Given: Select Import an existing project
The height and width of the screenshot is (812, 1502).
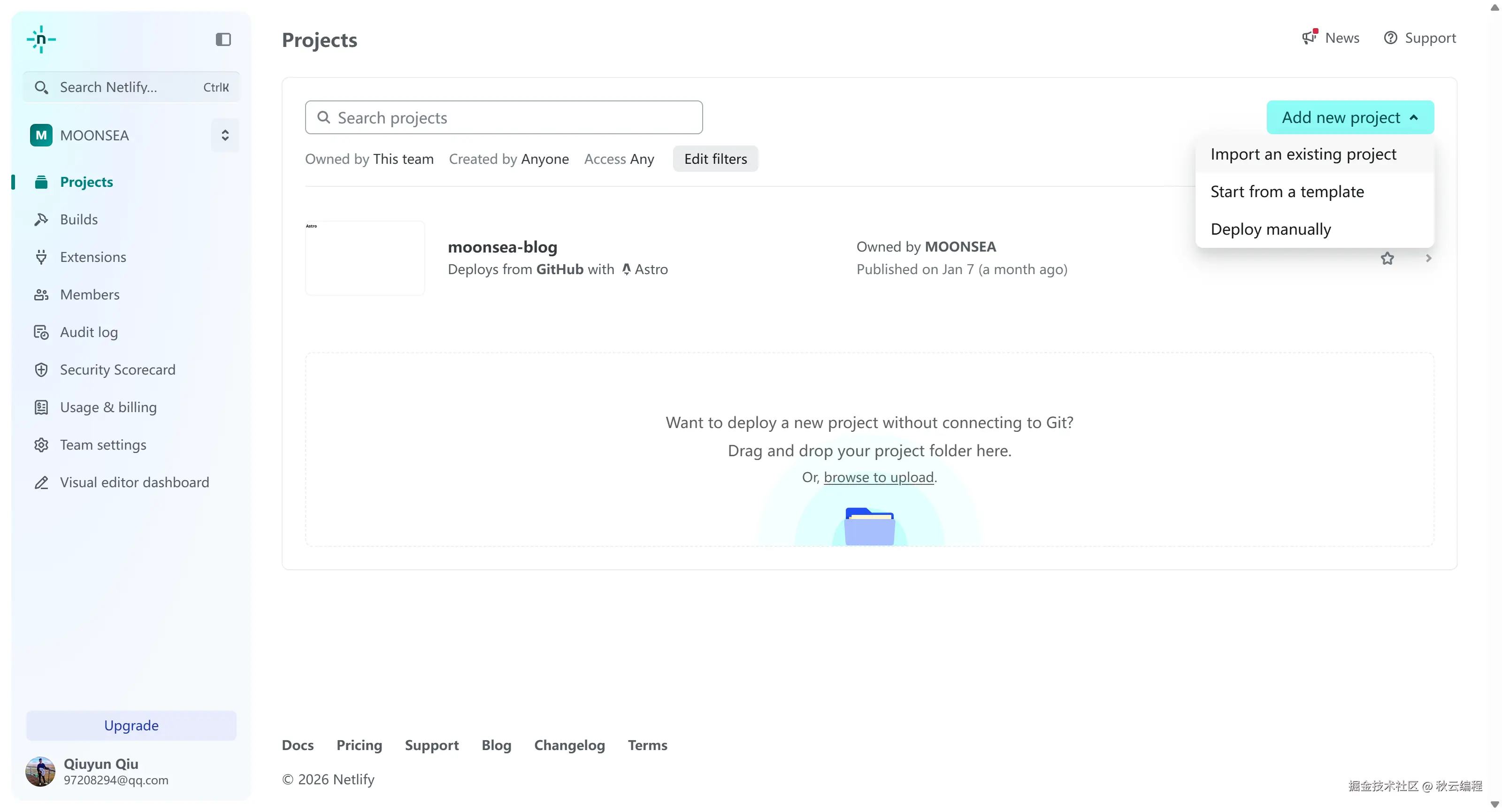Looking at the screenshot, I should click(1303, 154).
